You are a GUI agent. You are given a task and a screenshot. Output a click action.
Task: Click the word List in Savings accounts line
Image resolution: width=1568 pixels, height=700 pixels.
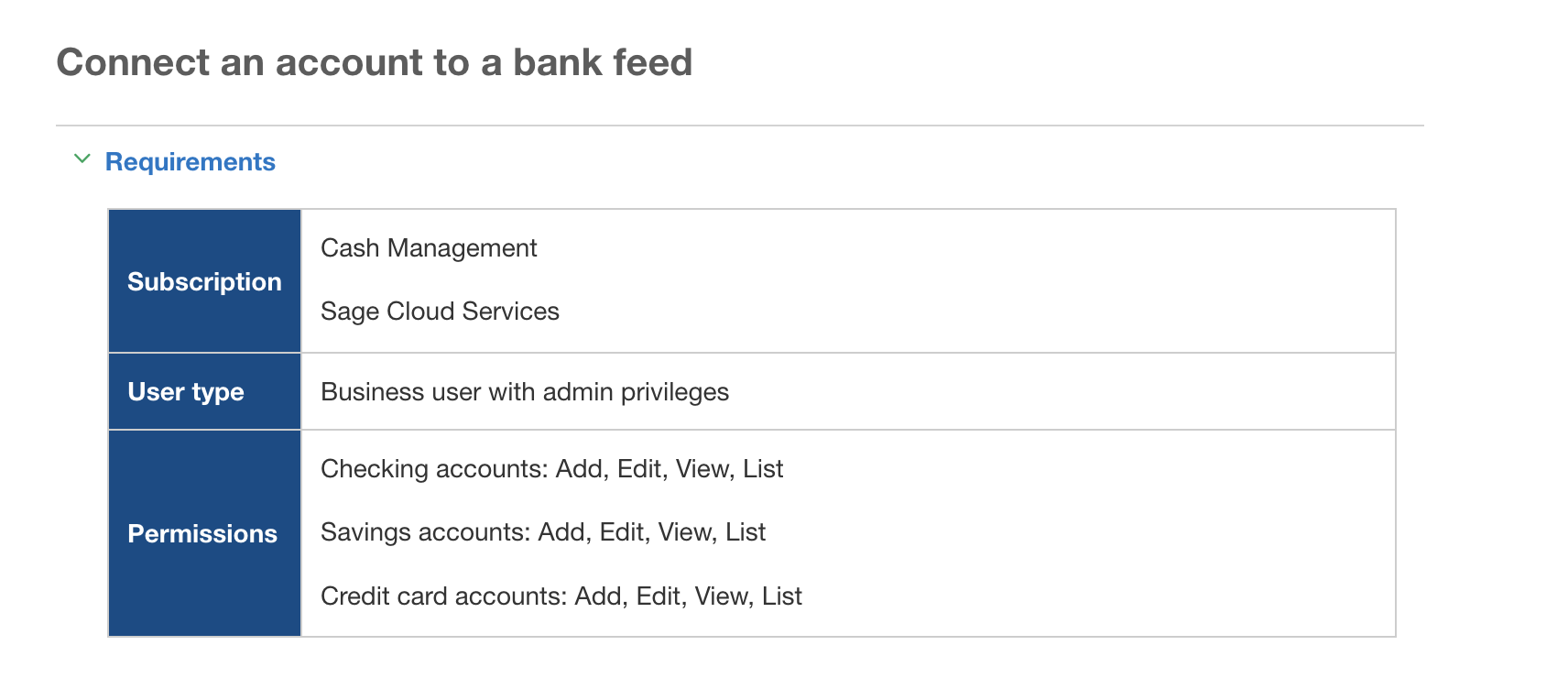[x=746, y=532]
